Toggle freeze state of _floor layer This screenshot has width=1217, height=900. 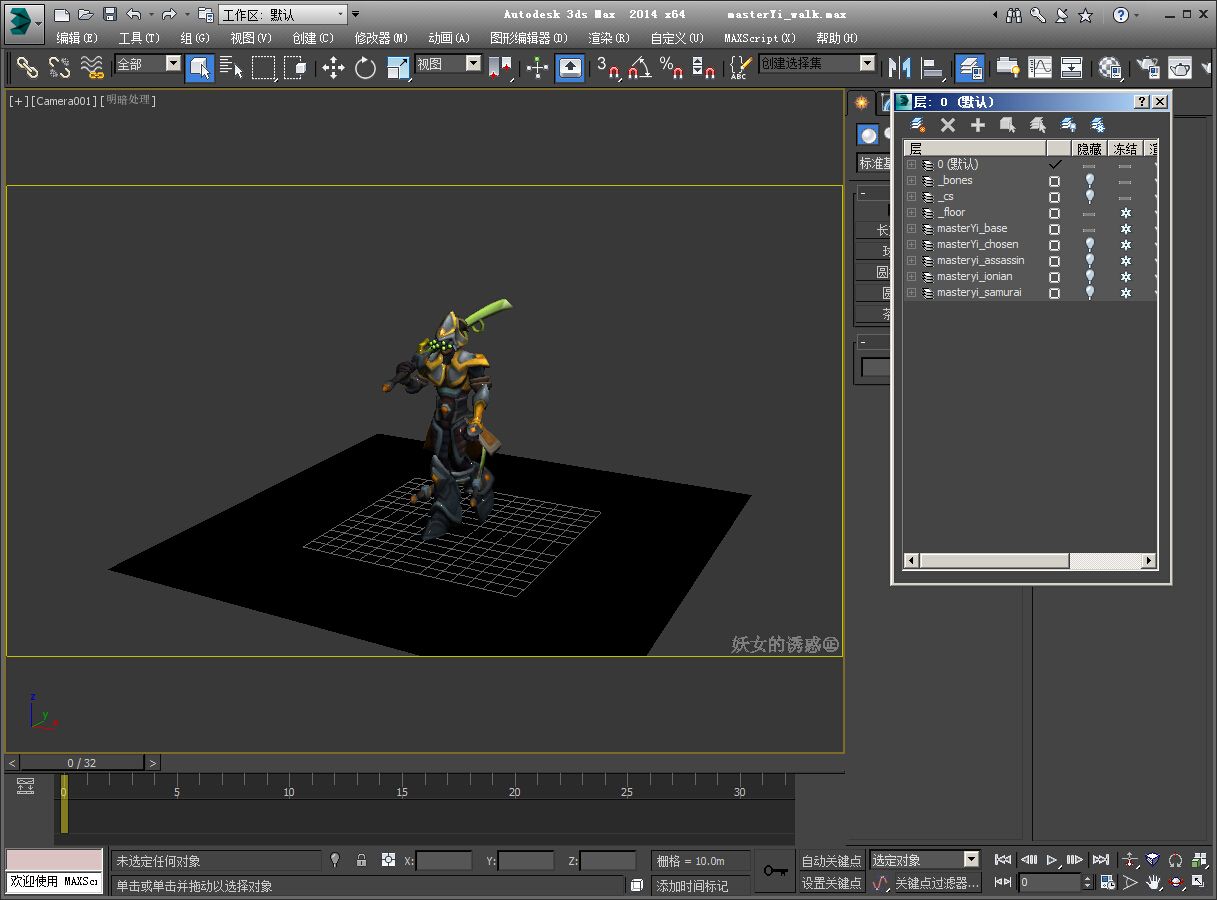click(1125, 213)
